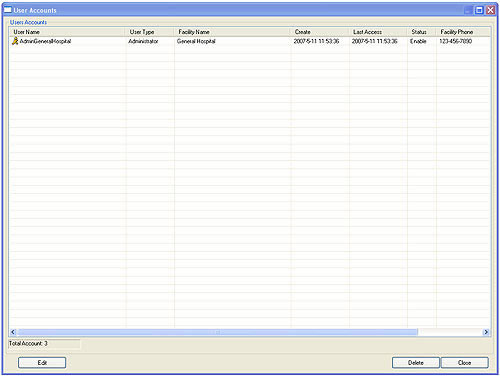Viewport: 500px width, 376px height.
Task: Click the User Accounts group label
Action: click(x=28, y=22)
